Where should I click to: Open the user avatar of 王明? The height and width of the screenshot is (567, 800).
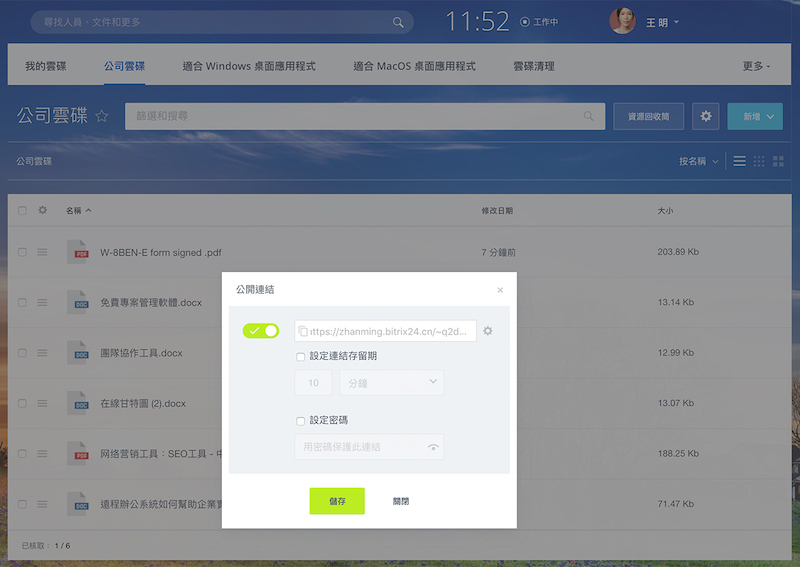pos(622,21)
